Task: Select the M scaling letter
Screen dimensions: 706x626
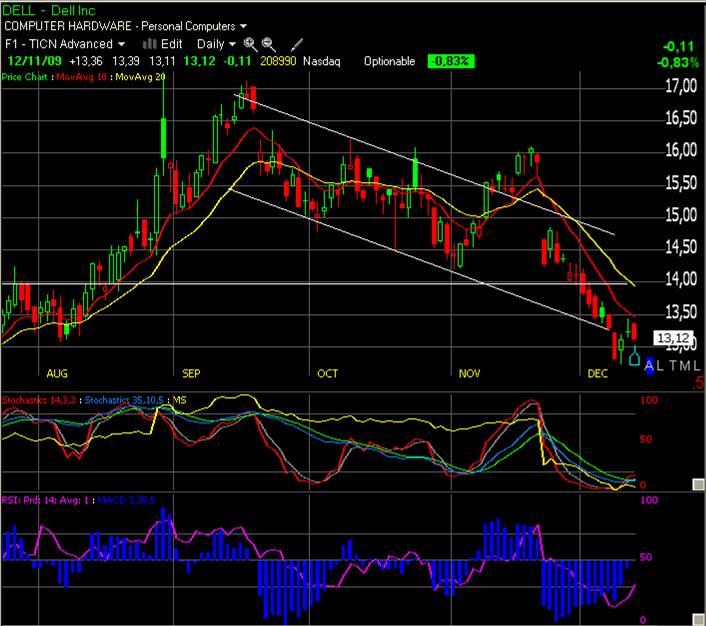Action: click(x=685, y=366)
